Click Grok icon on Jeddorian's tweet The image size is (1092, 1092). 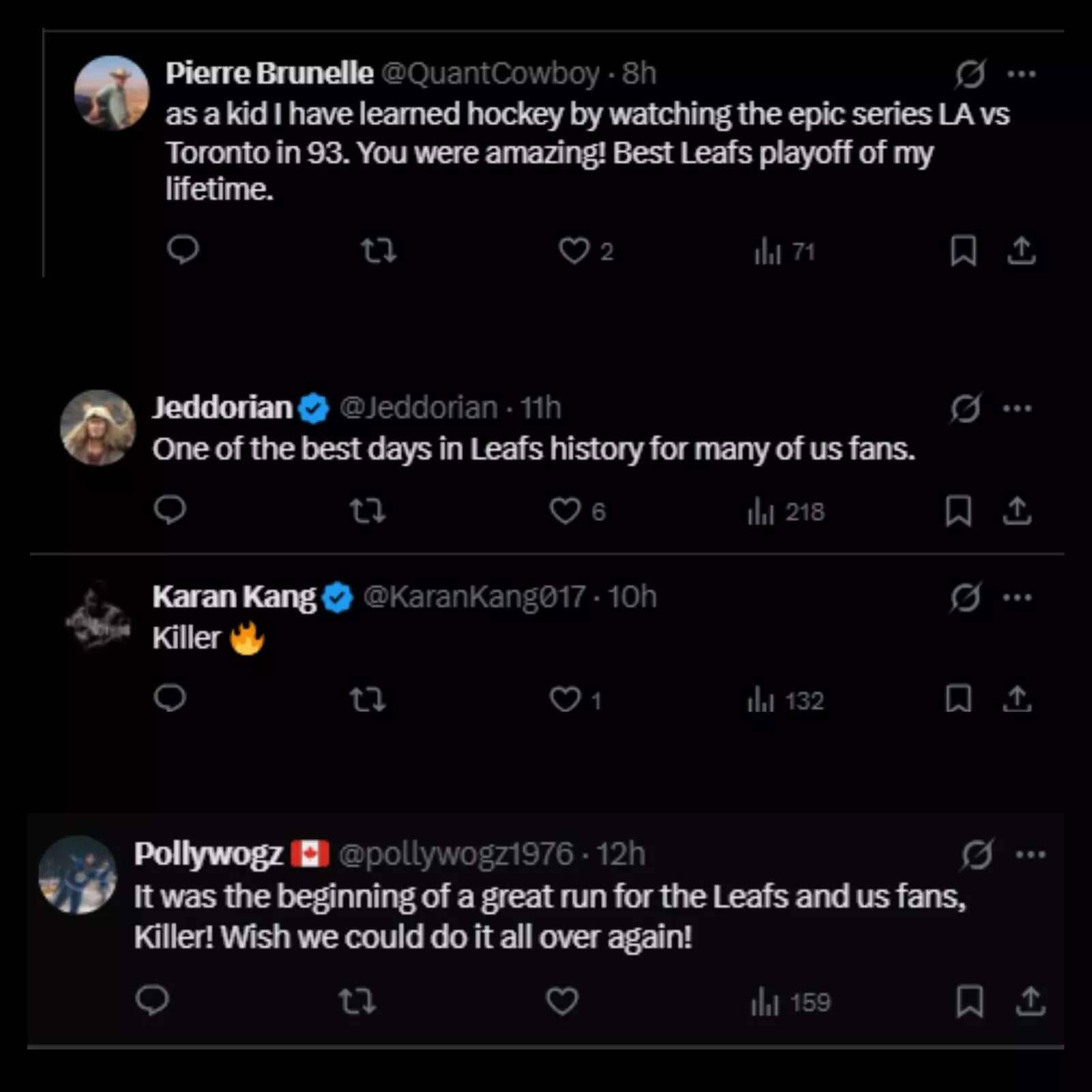coord(966,409)
